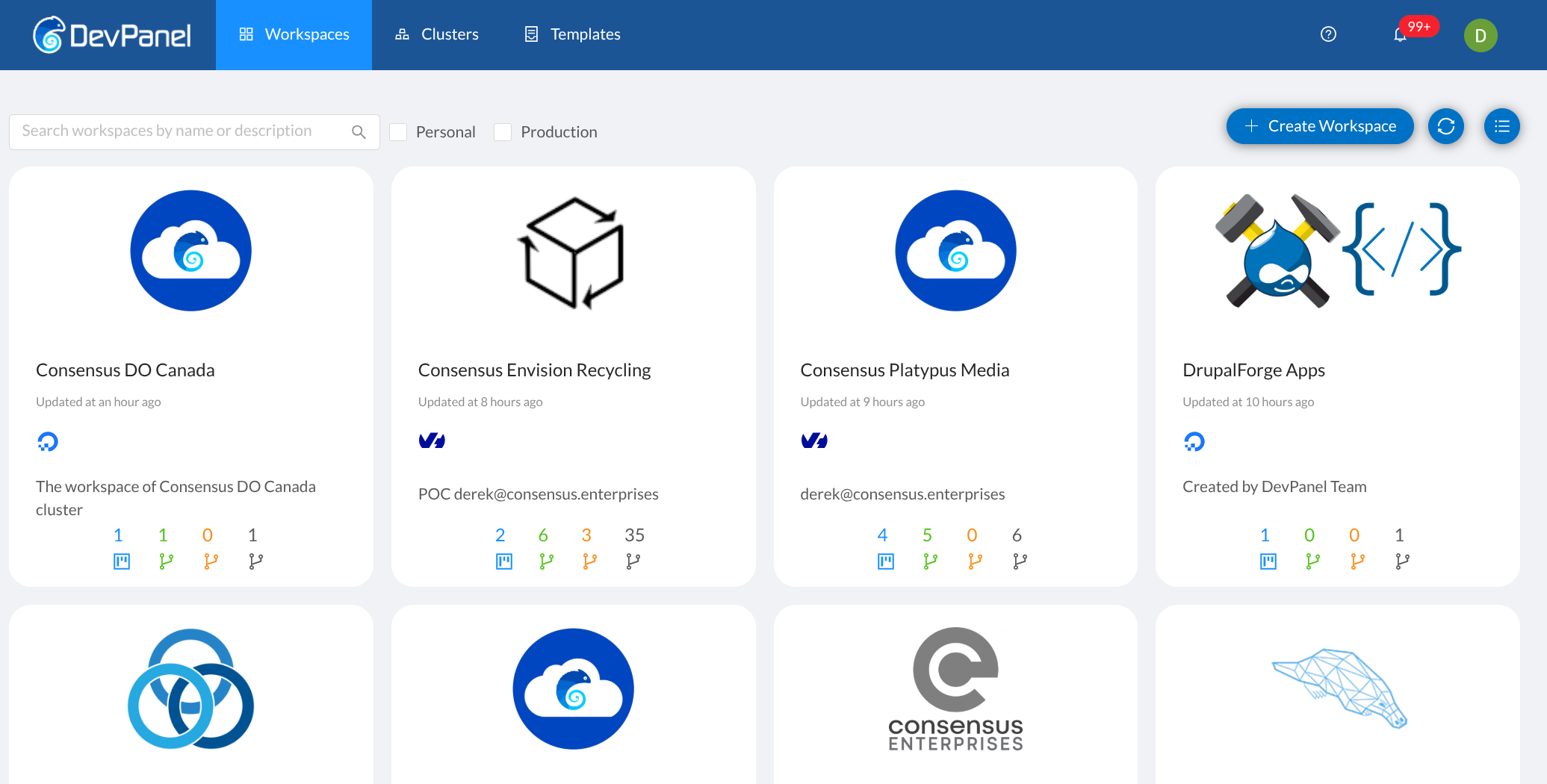Viewport: 1547px width, 784px height.
Task: Click orange branch icon on Consensus DO Canada
Action: point(211,561)
